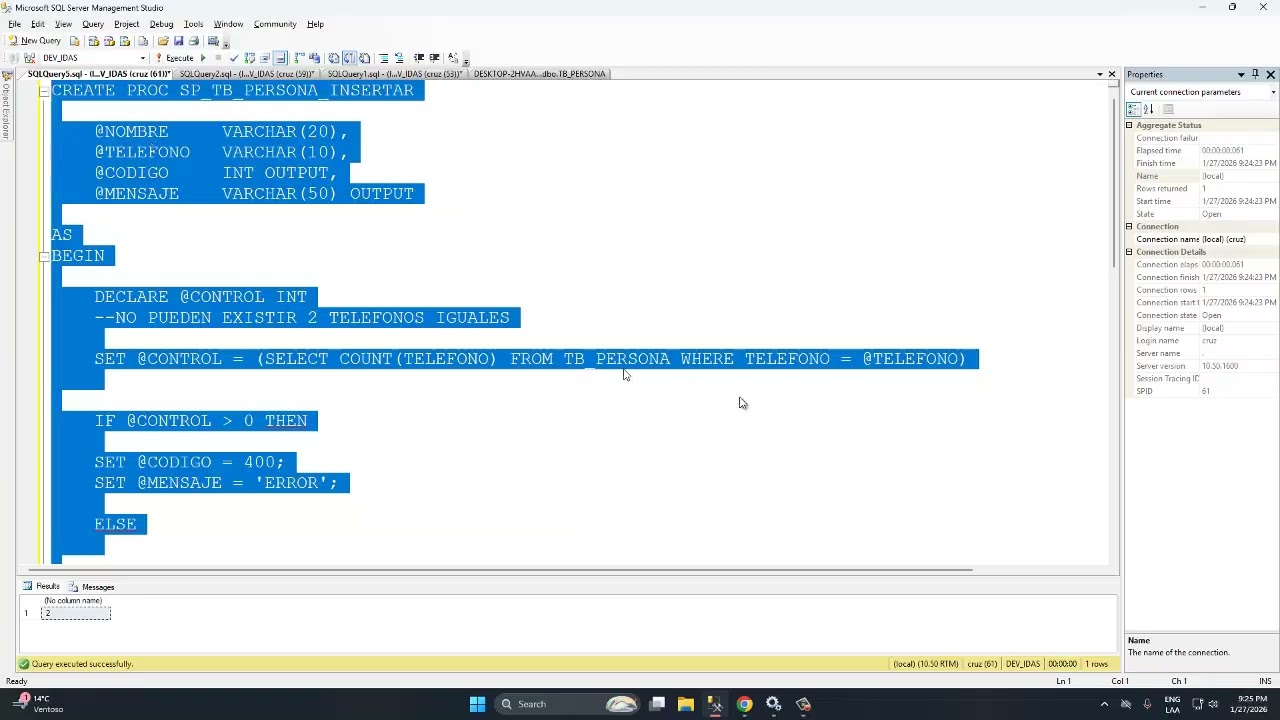Open the Tools menu

click(193, 24)
